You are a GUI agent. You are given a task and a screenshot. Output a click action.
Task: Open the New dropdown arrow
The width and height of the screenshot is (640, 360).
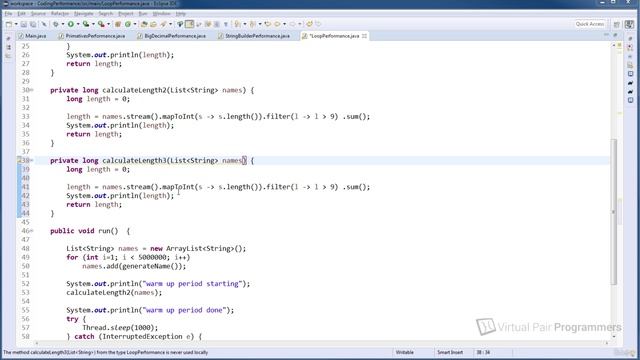pos(16,24)
